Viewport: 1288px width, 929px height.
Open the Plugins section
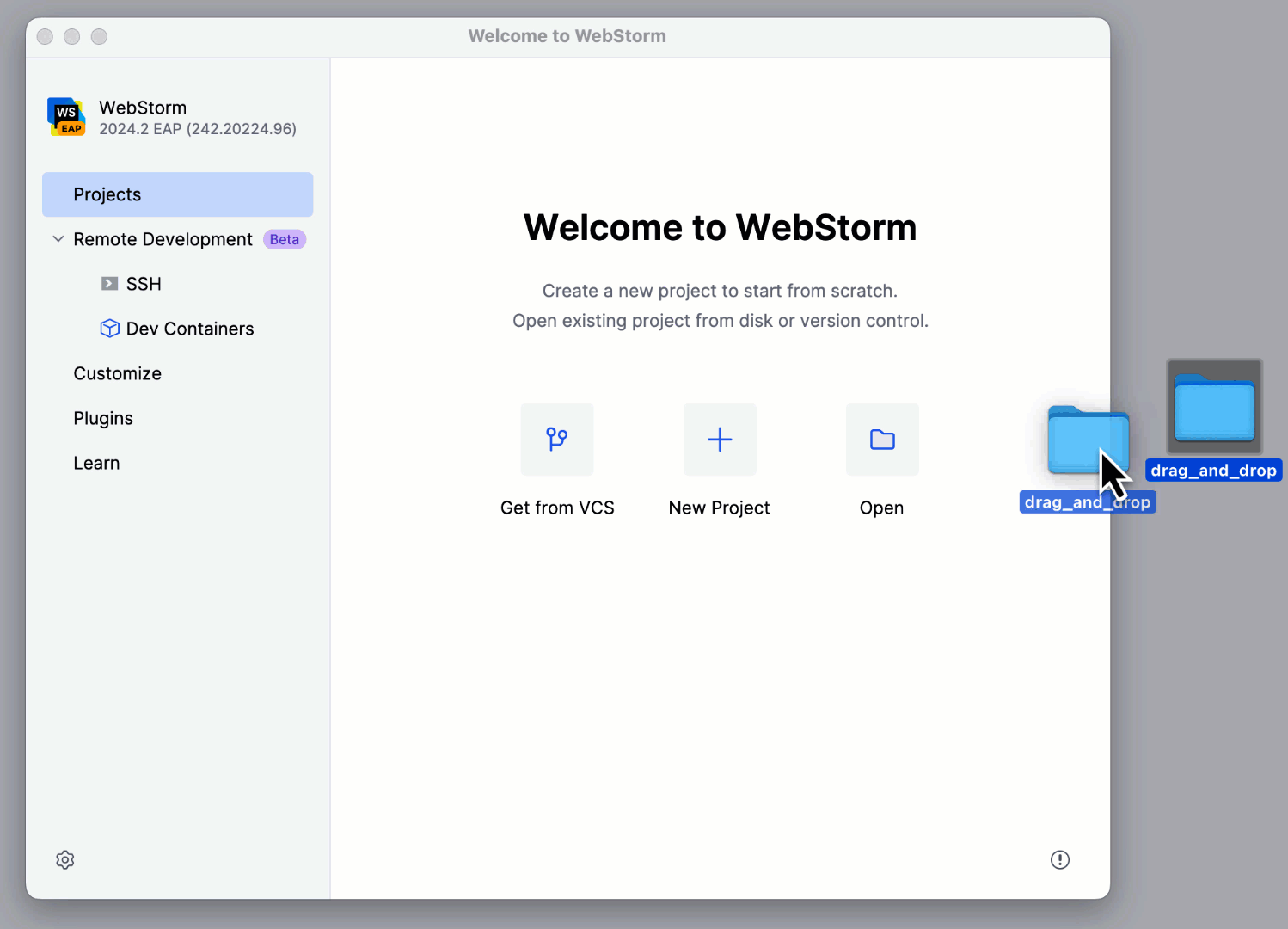click(102, 418)
